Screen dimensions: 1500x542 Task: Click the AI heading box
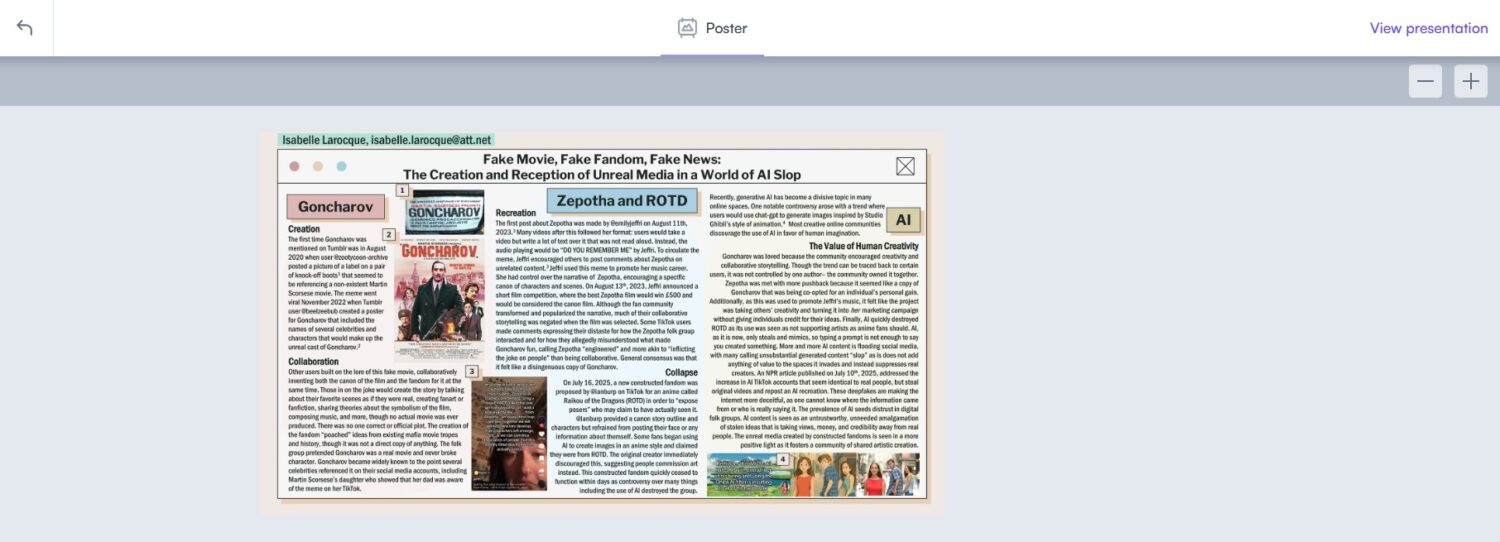pos(903,219)
